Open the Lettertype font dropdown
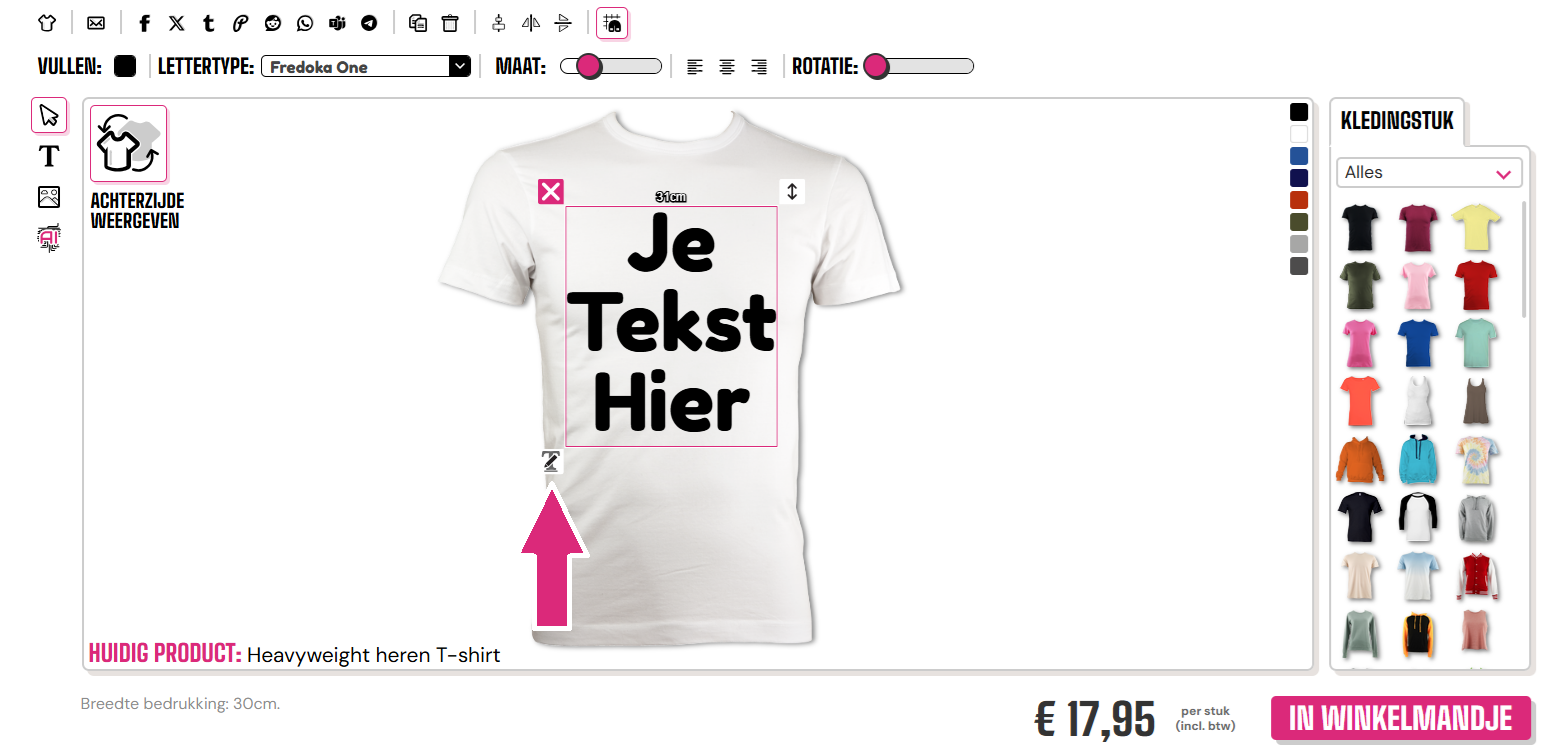The height and width of the screenshot is (752, 1560). coord(365,67)
